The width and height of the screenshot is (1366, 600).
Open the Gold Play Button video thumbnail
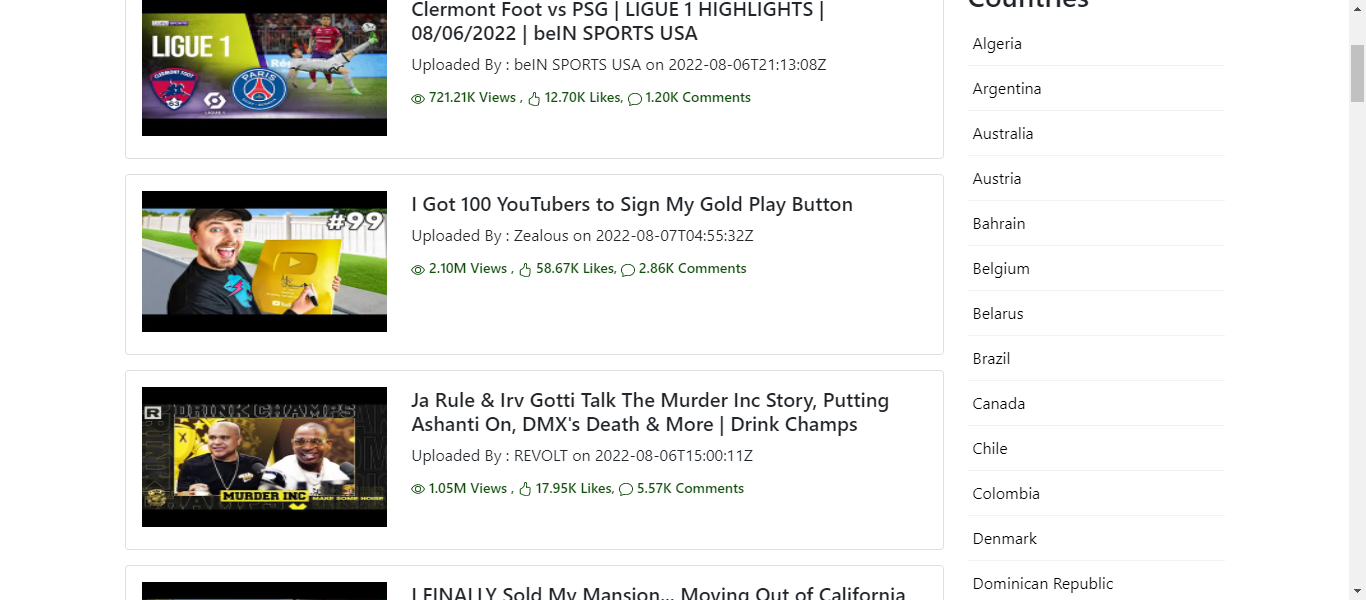click(264, 261)
